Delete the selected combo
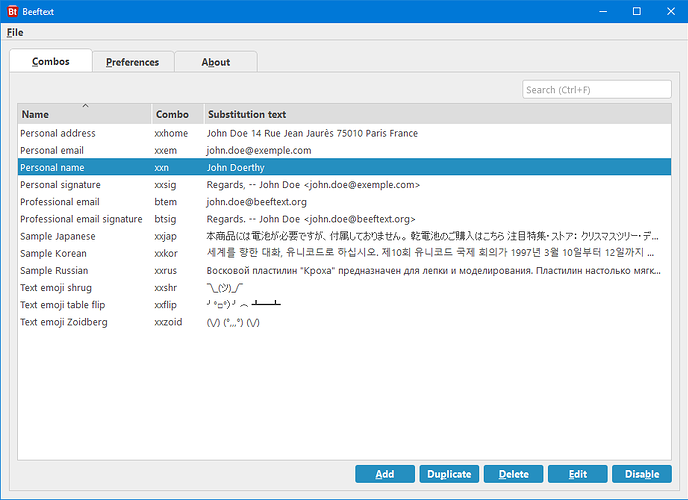Image resolution: width=688 pixels, height=500 pixels. 513,474
